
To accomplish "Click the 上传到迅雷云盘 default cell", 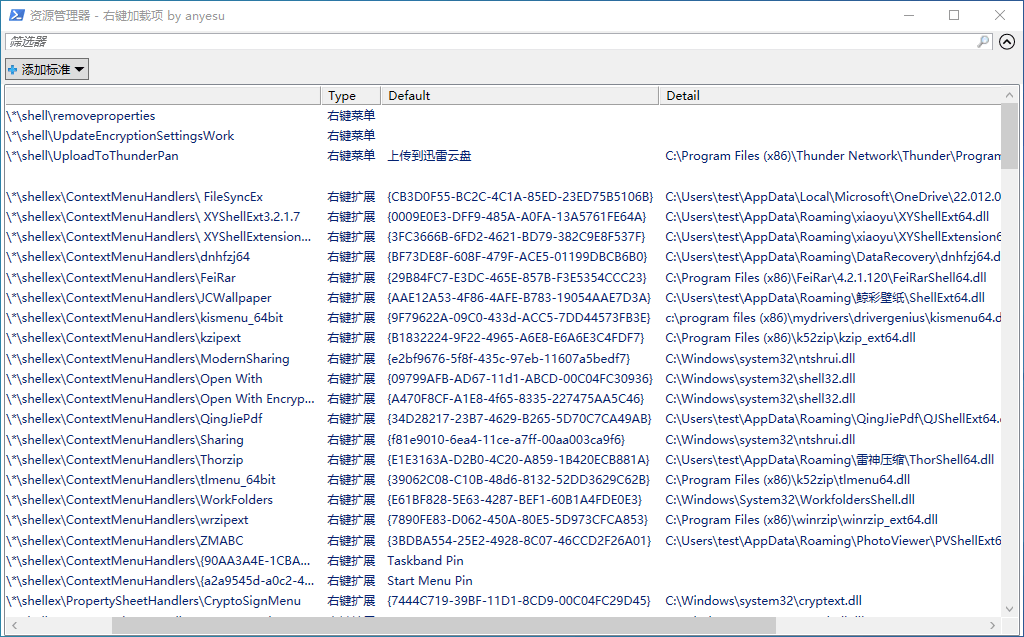I will [429, 156].
